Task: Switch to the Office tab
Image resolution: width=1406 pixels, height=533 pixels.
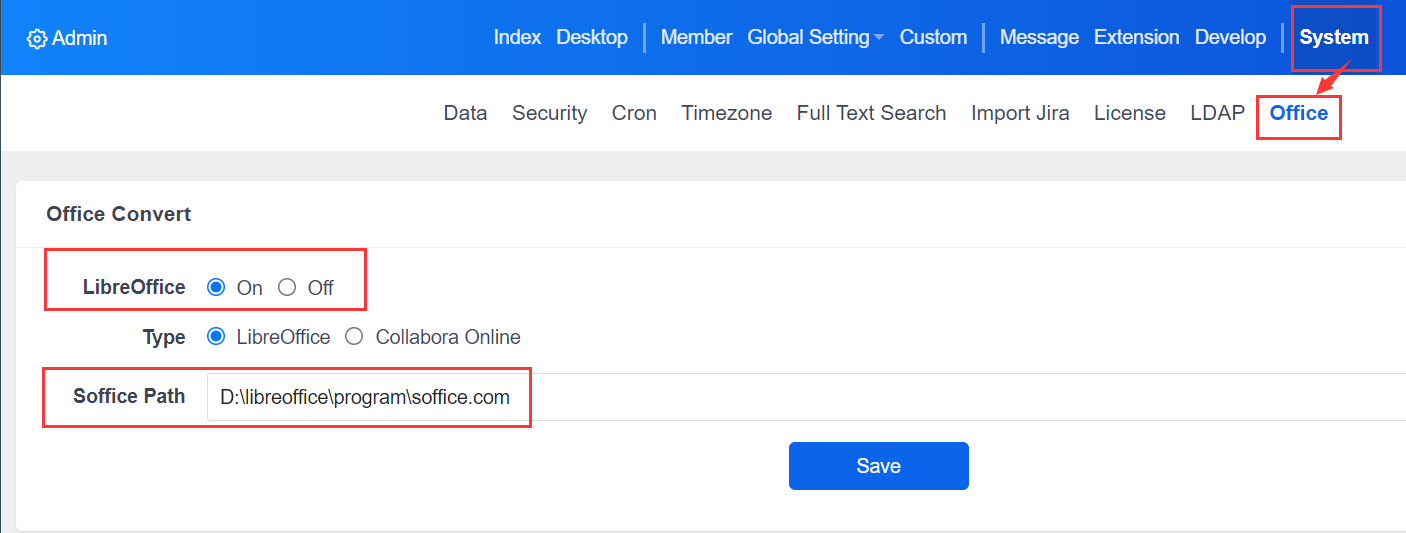Action: click(1298, 113)
